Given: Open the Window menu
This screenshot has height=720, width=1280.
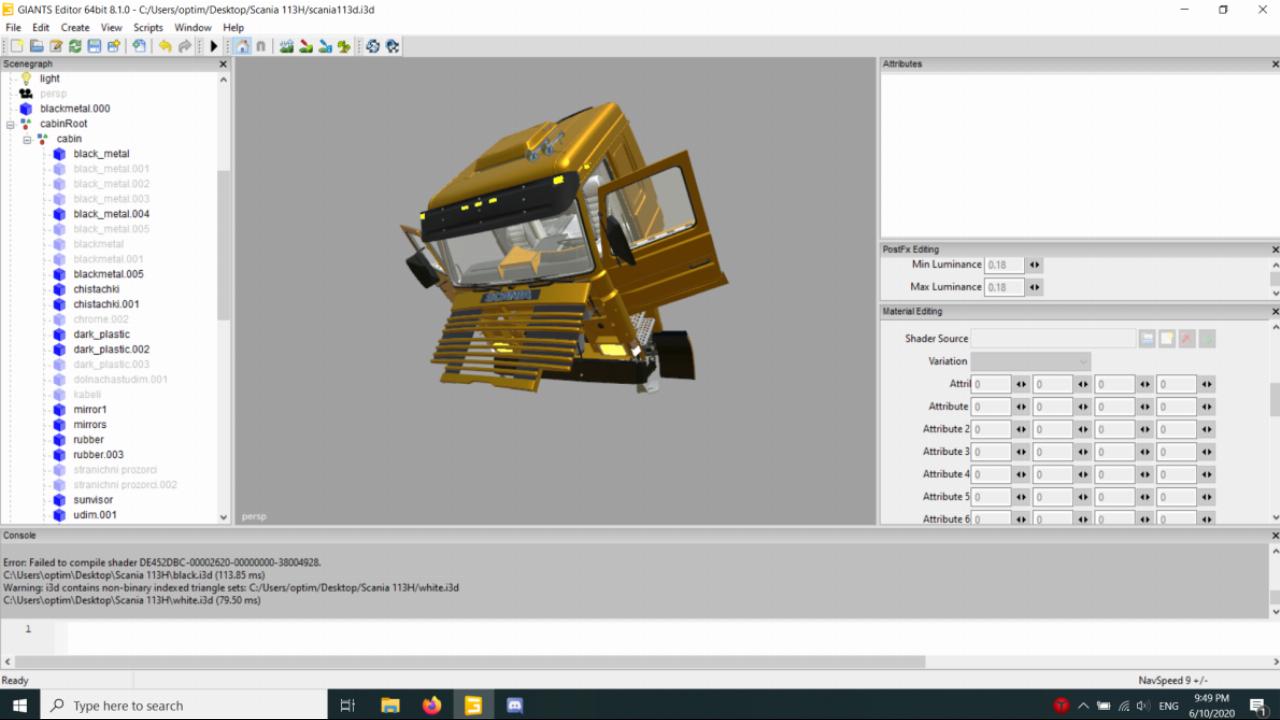Looking at the screenshot, I should [x=193, y=27].
